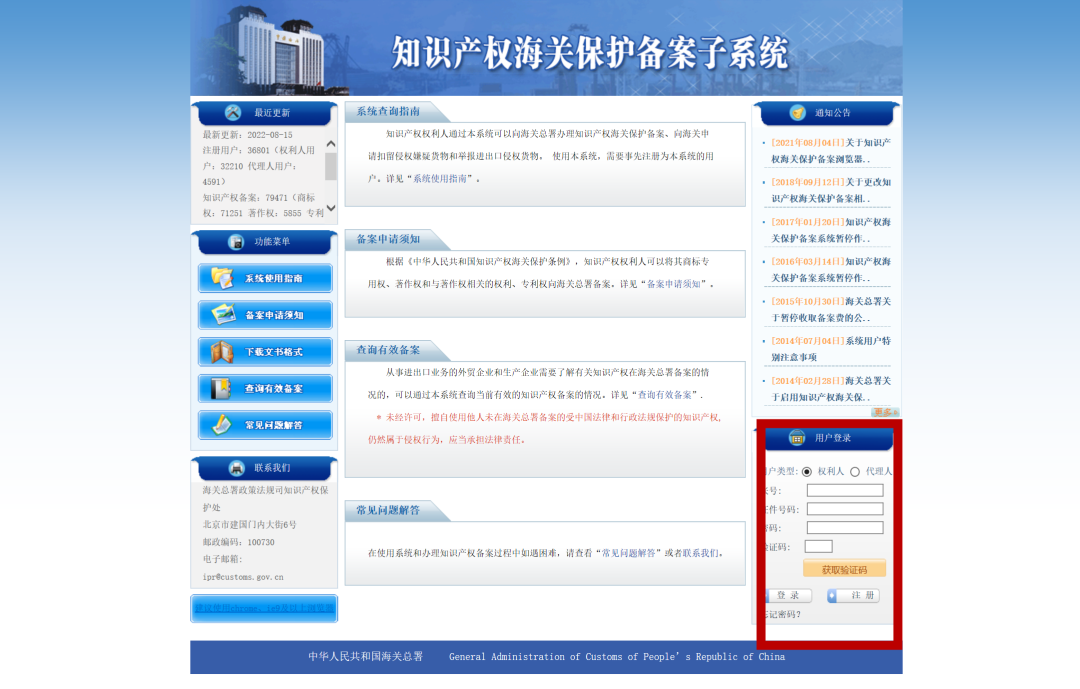This screenshot has width=1080, height=689.
Task: Open 备案申请须知 menu item
Action: [x=265, y=315]
